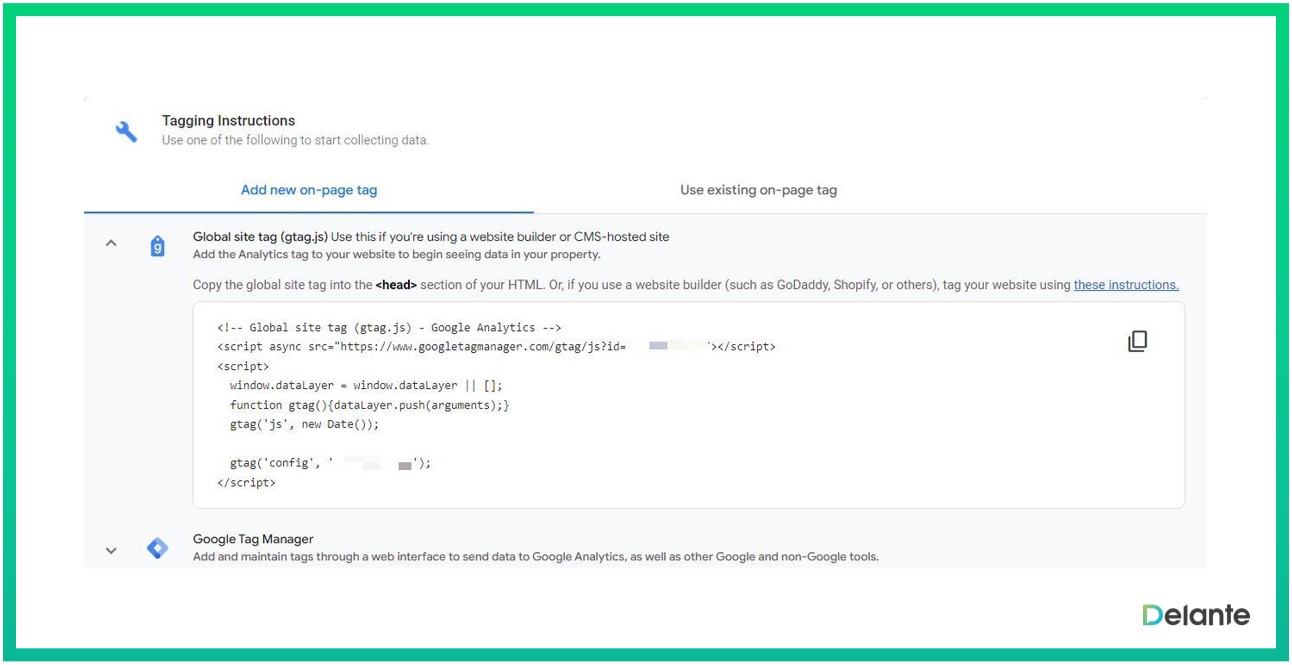
Task: Click 'Use one of the following' subtitle
Action: coord(295,141)
